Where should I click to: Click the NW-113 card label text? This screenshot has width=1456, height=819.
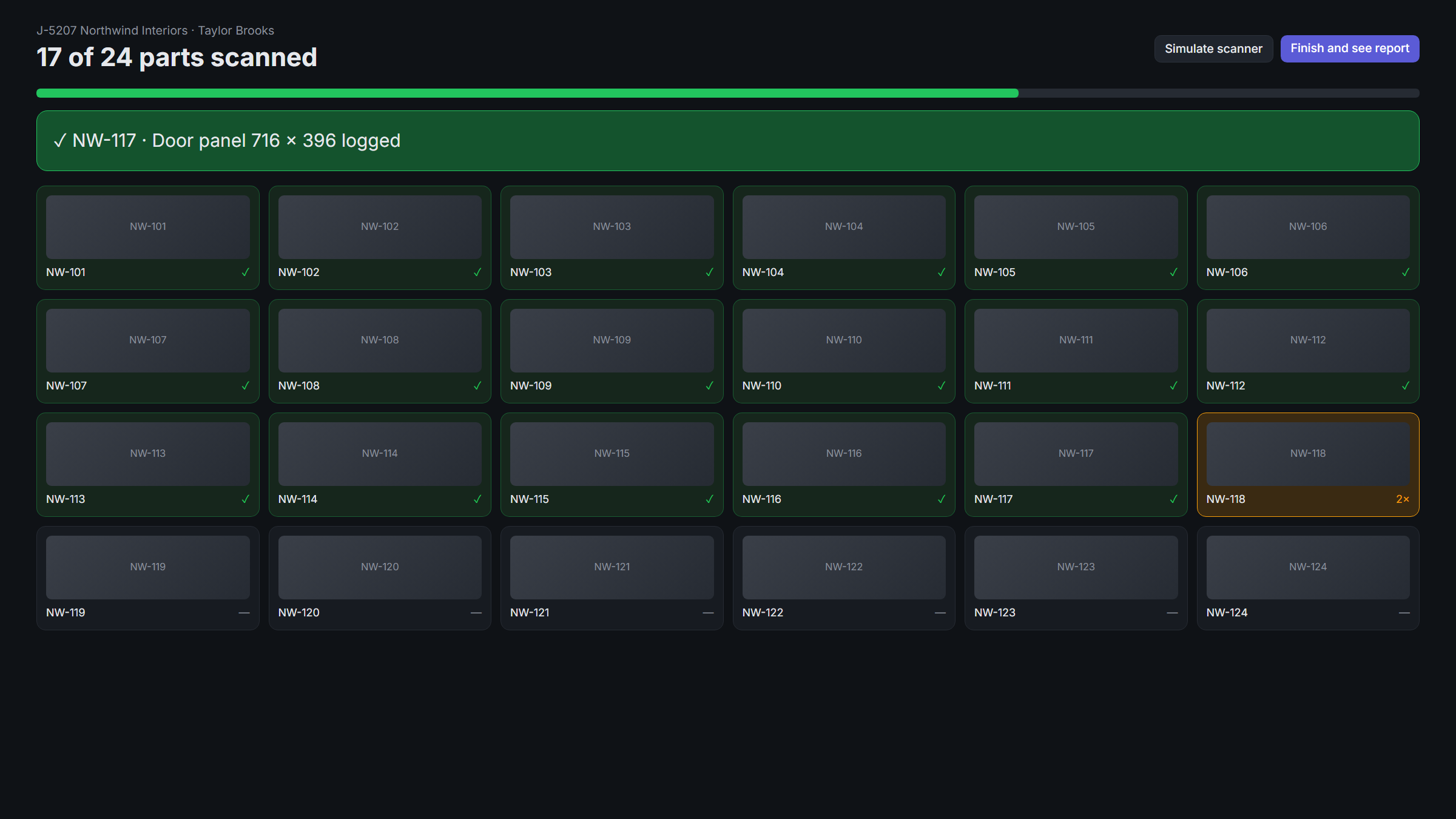pos(66,499)
